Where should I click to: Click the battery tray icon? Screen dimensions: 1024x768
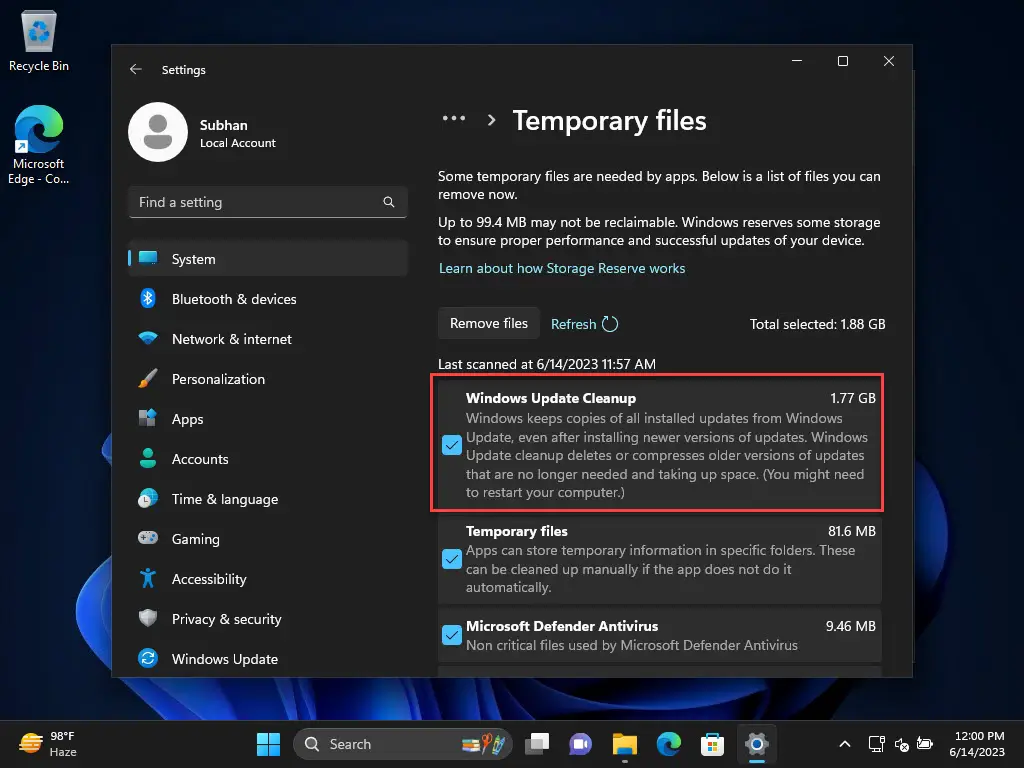925,744
